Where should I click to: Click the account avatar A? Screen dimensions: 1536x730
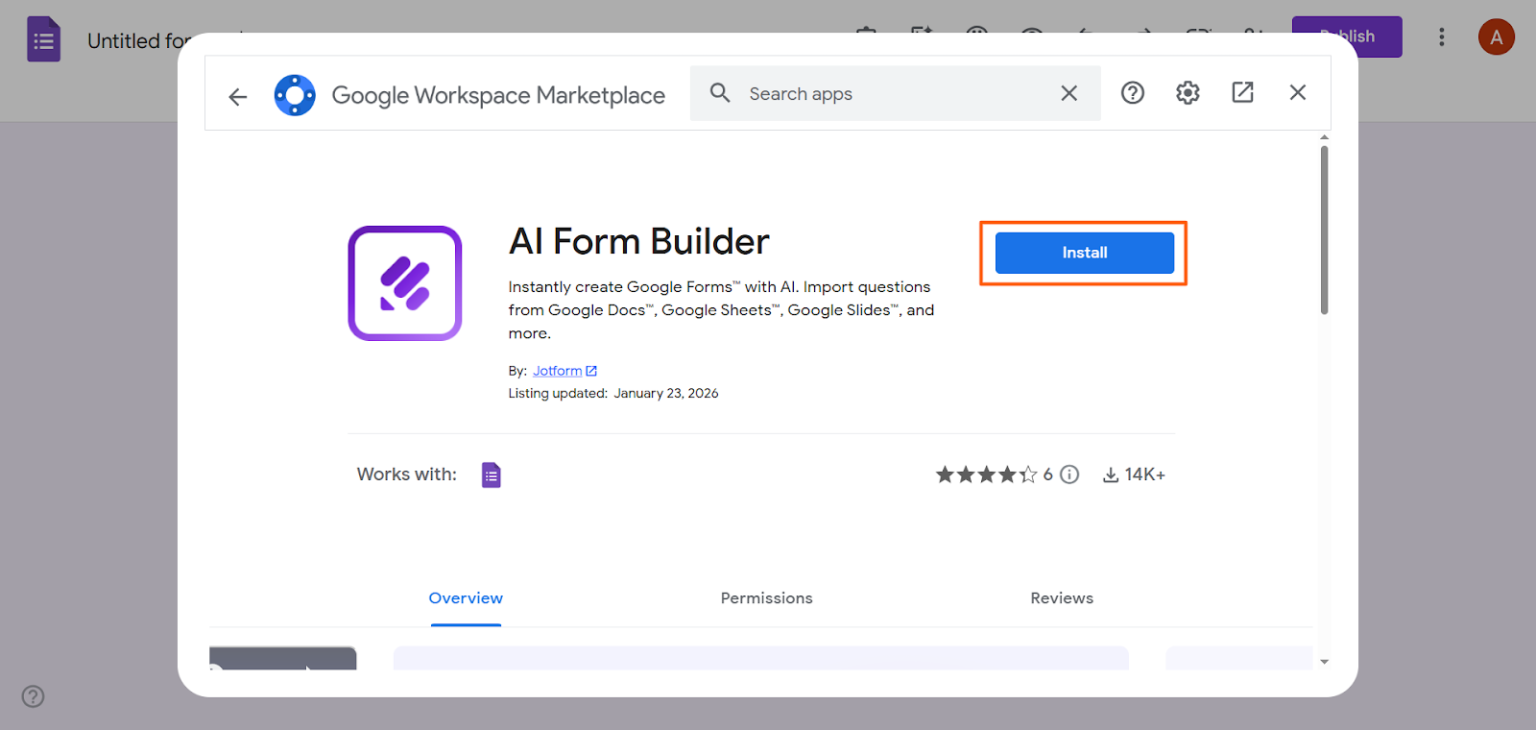click(x=1496, y=37)
